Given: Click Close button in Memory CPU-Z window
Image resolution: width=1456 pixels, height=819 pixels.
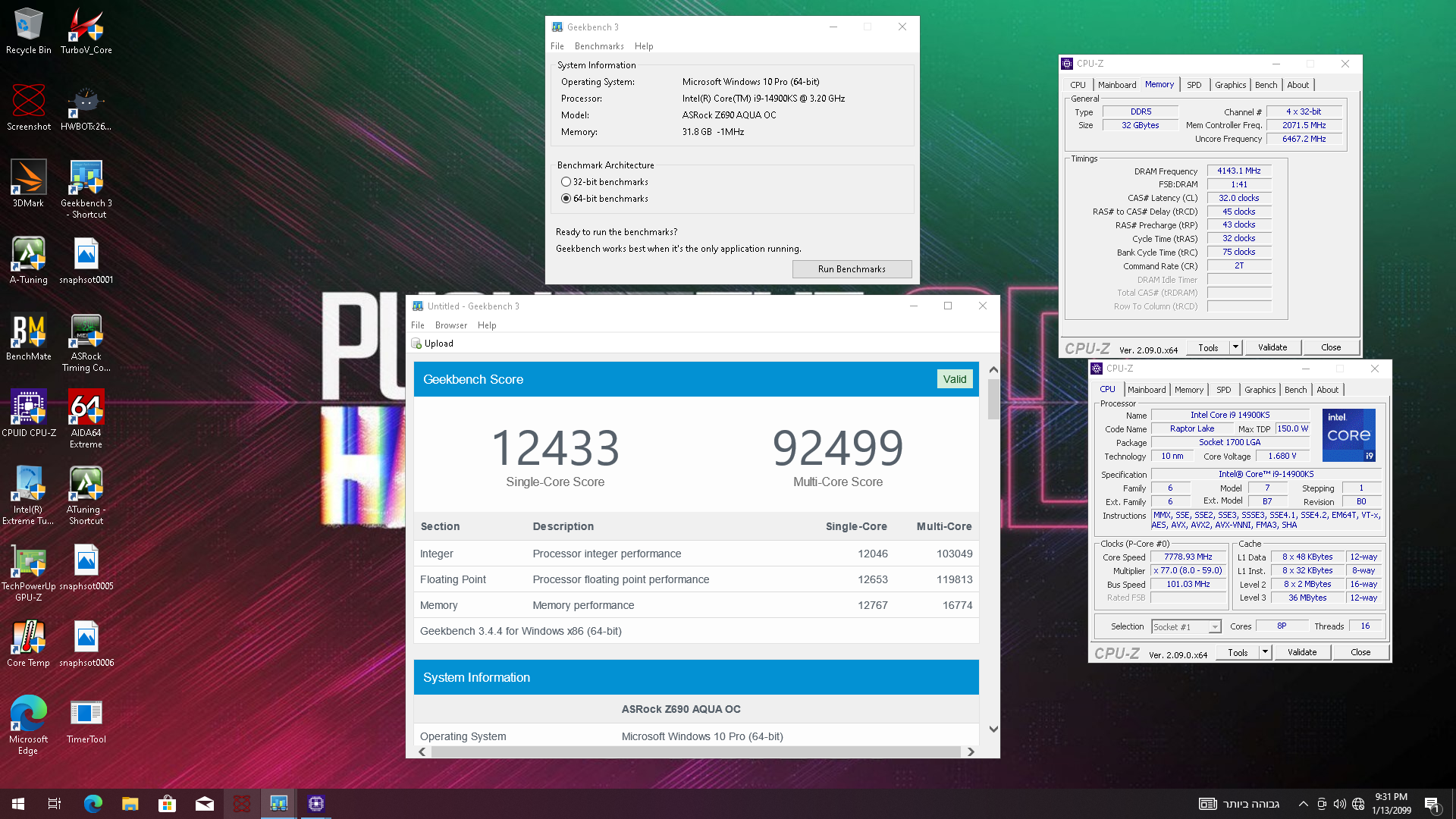Looking at the screenshot, I should click(x=1331, y=347).
